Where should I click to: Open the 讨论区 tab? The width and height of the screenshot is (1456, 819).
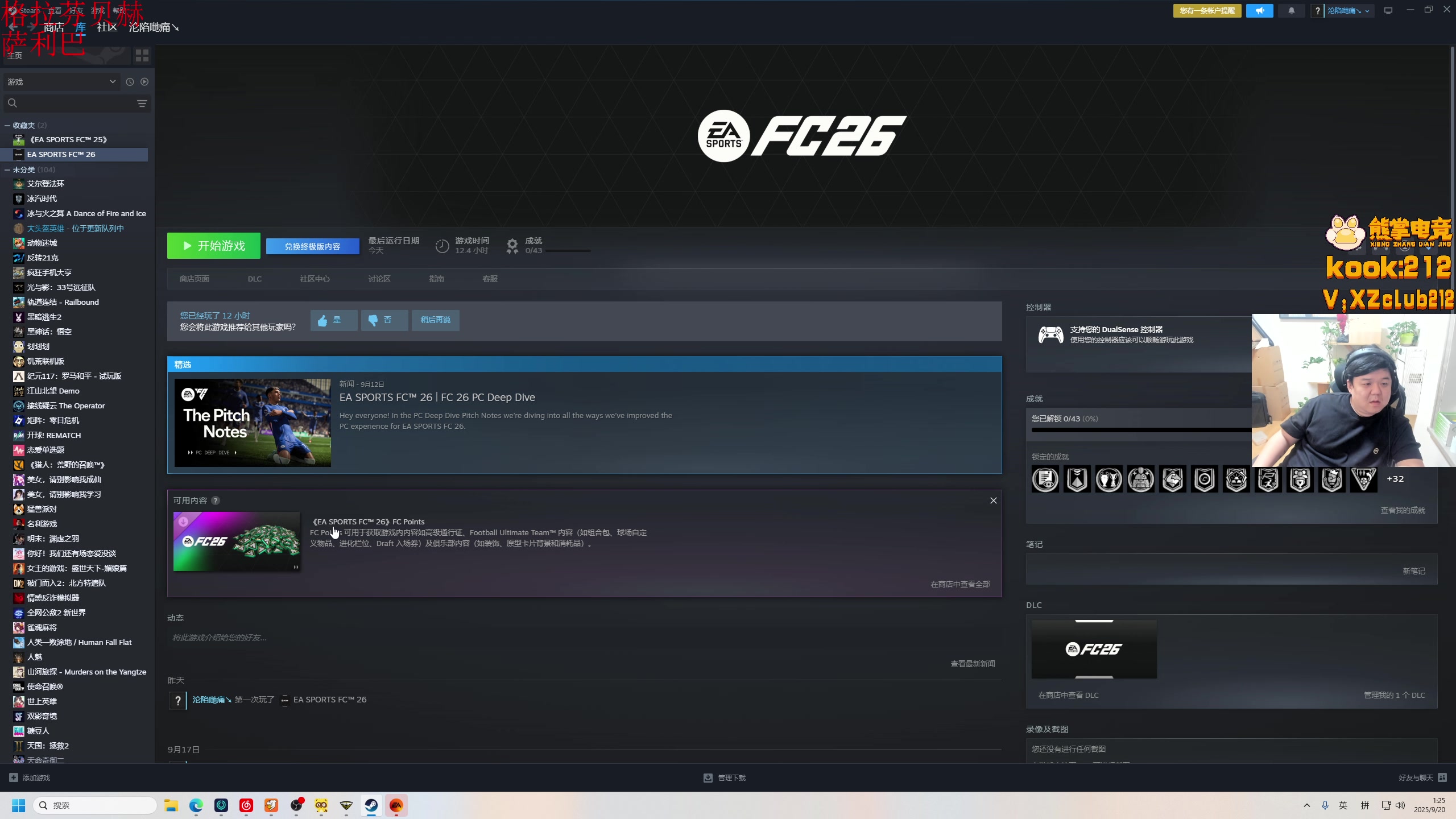click(x=379, y=279)
